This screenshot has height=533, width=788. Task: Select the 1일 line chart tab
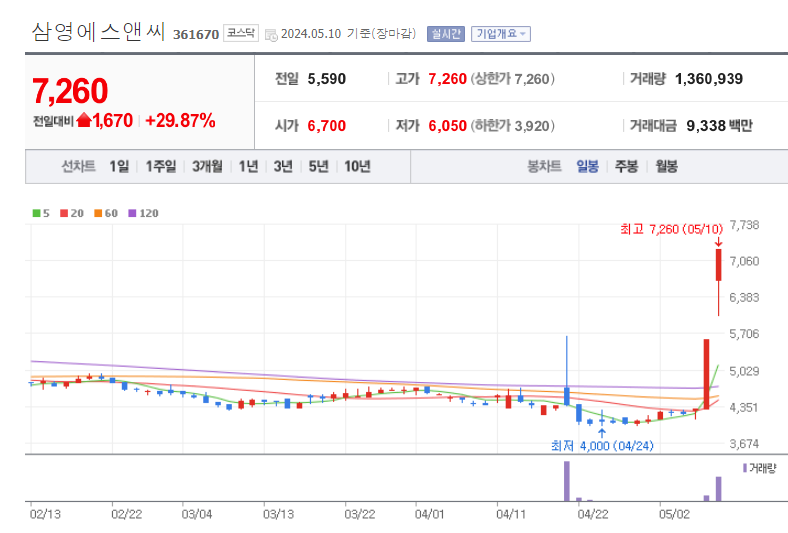click(x=119, y=166)
